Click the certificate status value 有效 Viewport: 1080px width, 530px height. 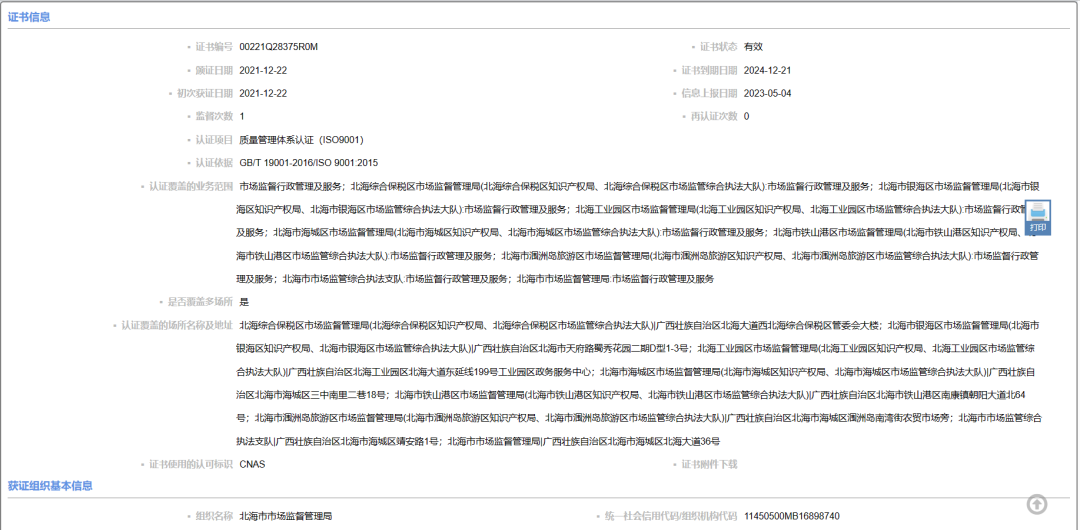coord(753,47)
